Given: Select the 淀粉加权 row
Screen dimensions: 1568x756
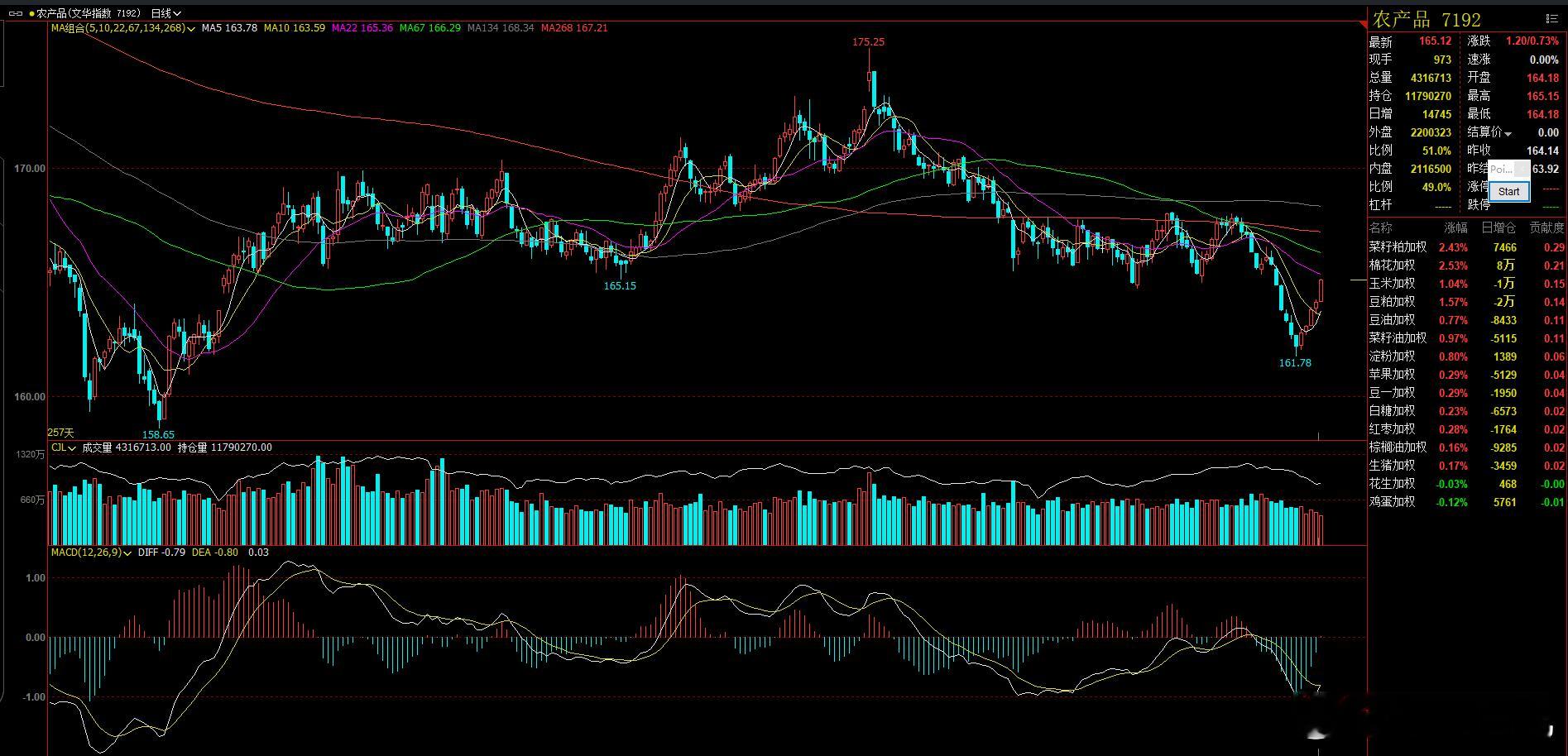Looking at the screenshot, I should point(1467,356).
